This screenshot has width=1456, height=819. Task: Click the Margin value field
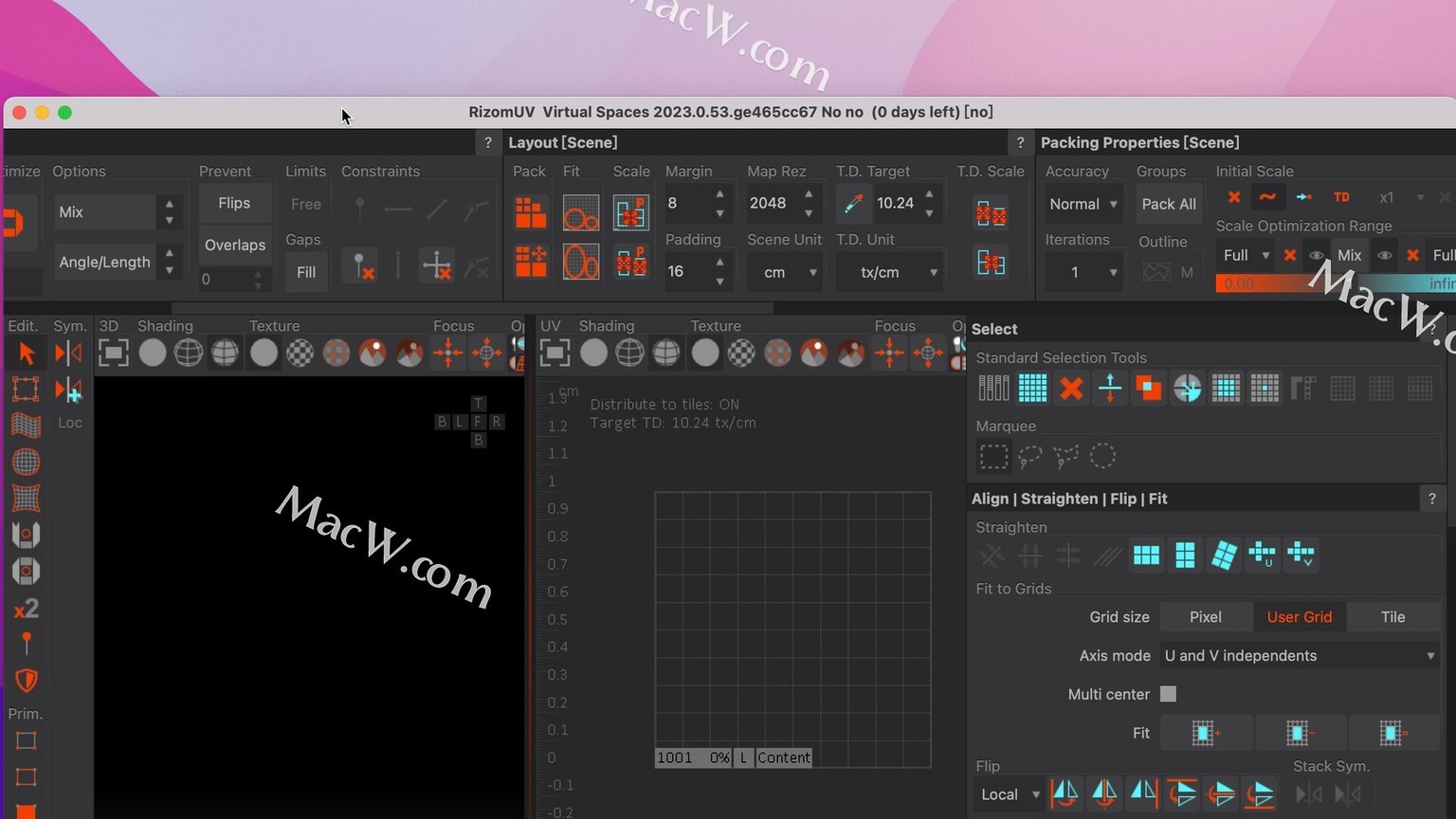pos(687,203)
